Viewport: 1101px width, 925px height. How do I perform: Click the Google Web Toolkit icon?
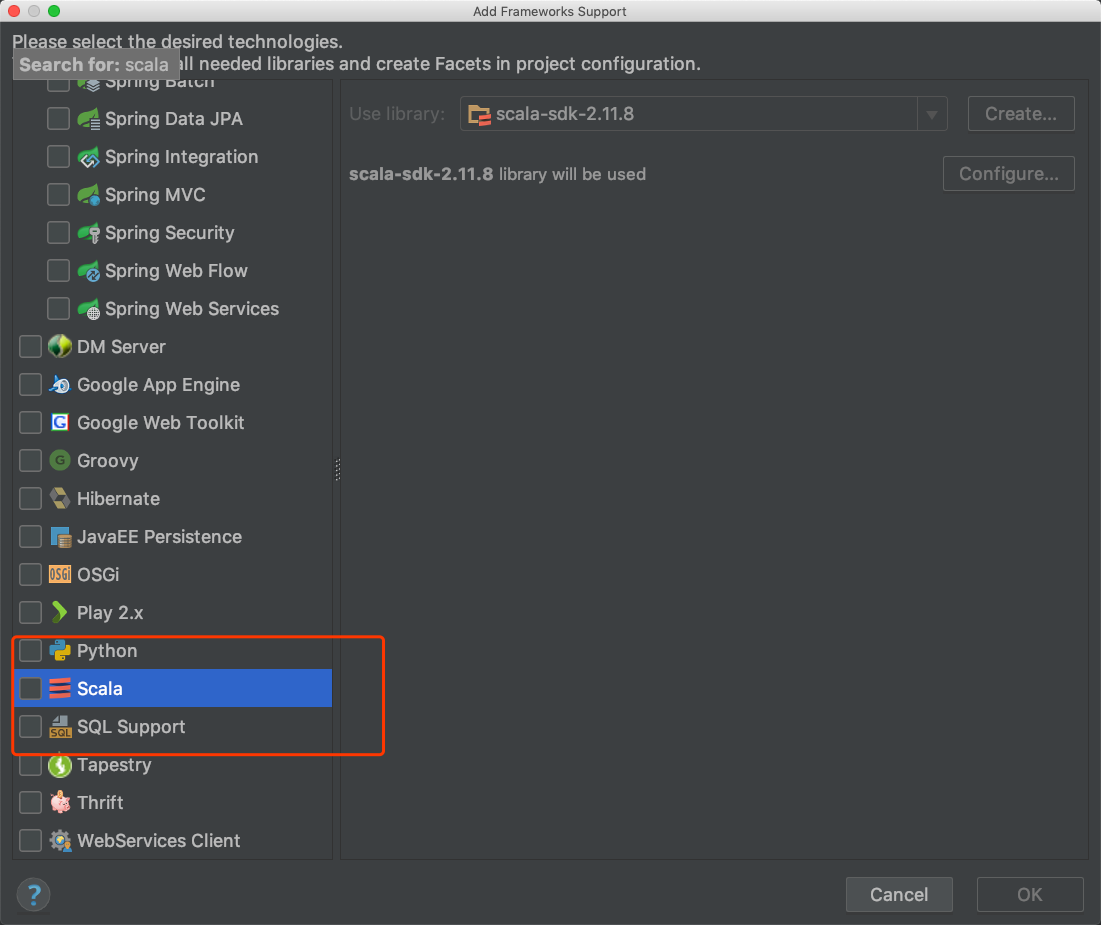[60, 422]
